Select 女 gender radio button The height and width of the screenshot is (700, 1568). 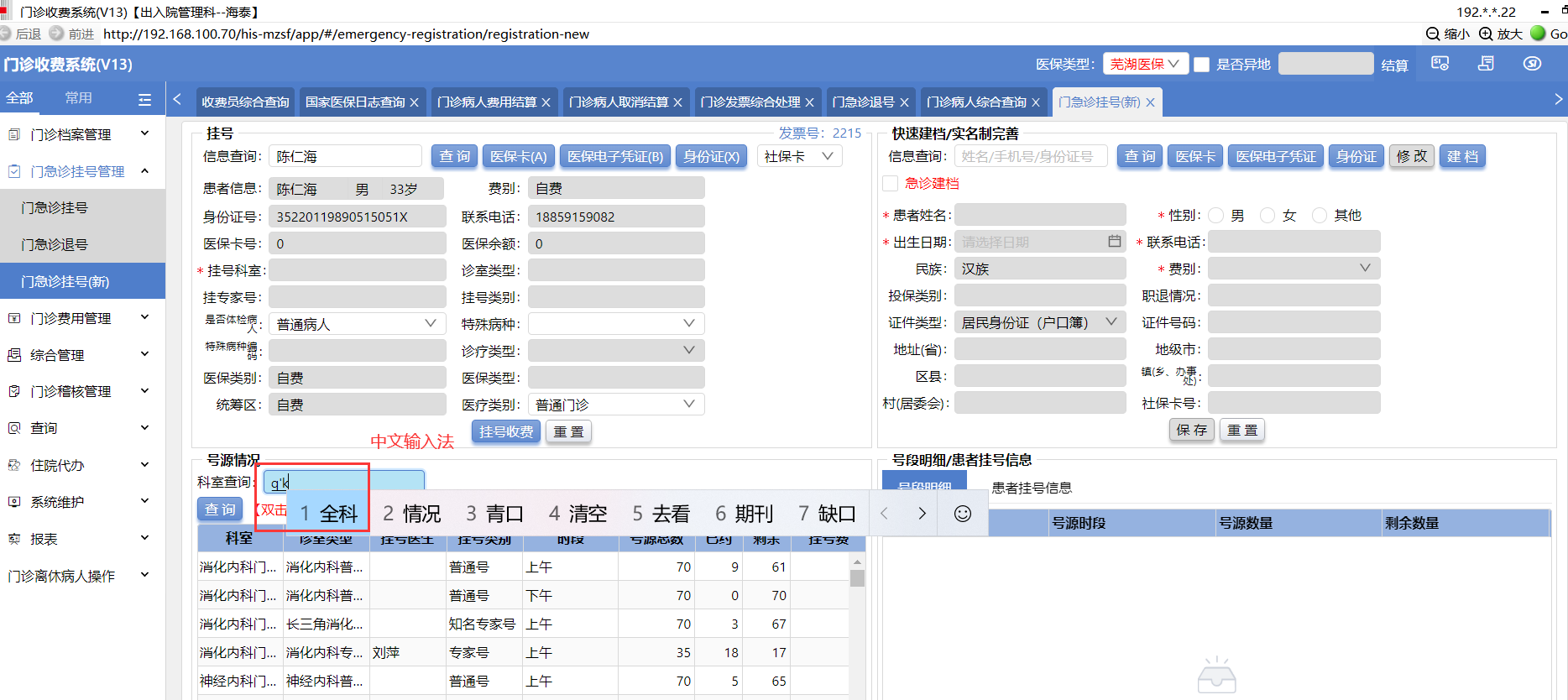(1267, 216)
